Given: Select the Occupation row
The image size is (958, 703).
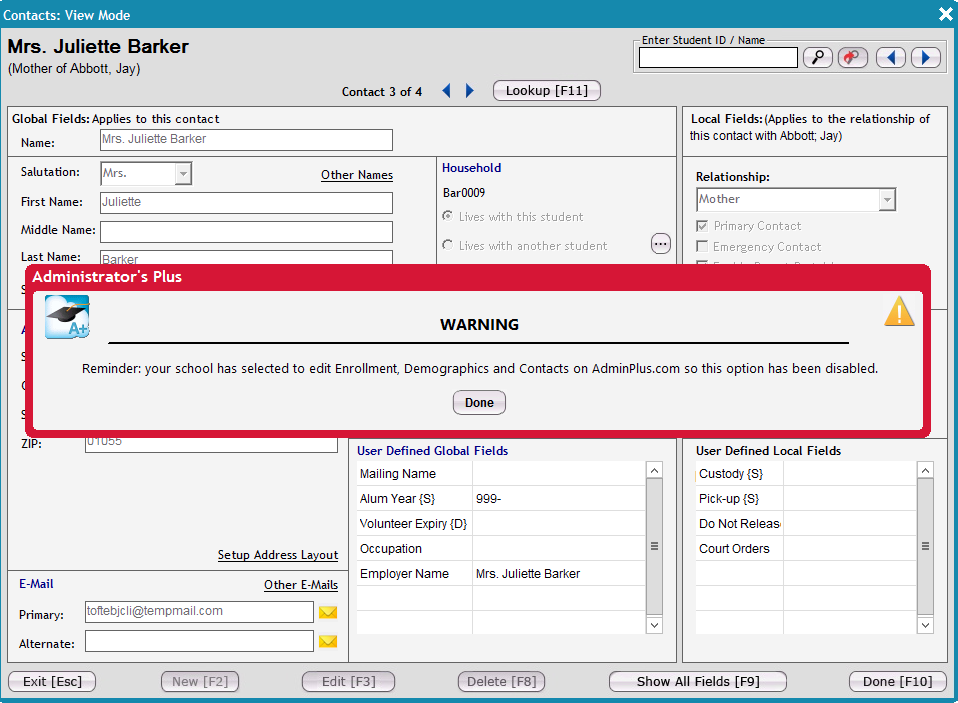Looking at the screenshot, I should click(500, 548).
